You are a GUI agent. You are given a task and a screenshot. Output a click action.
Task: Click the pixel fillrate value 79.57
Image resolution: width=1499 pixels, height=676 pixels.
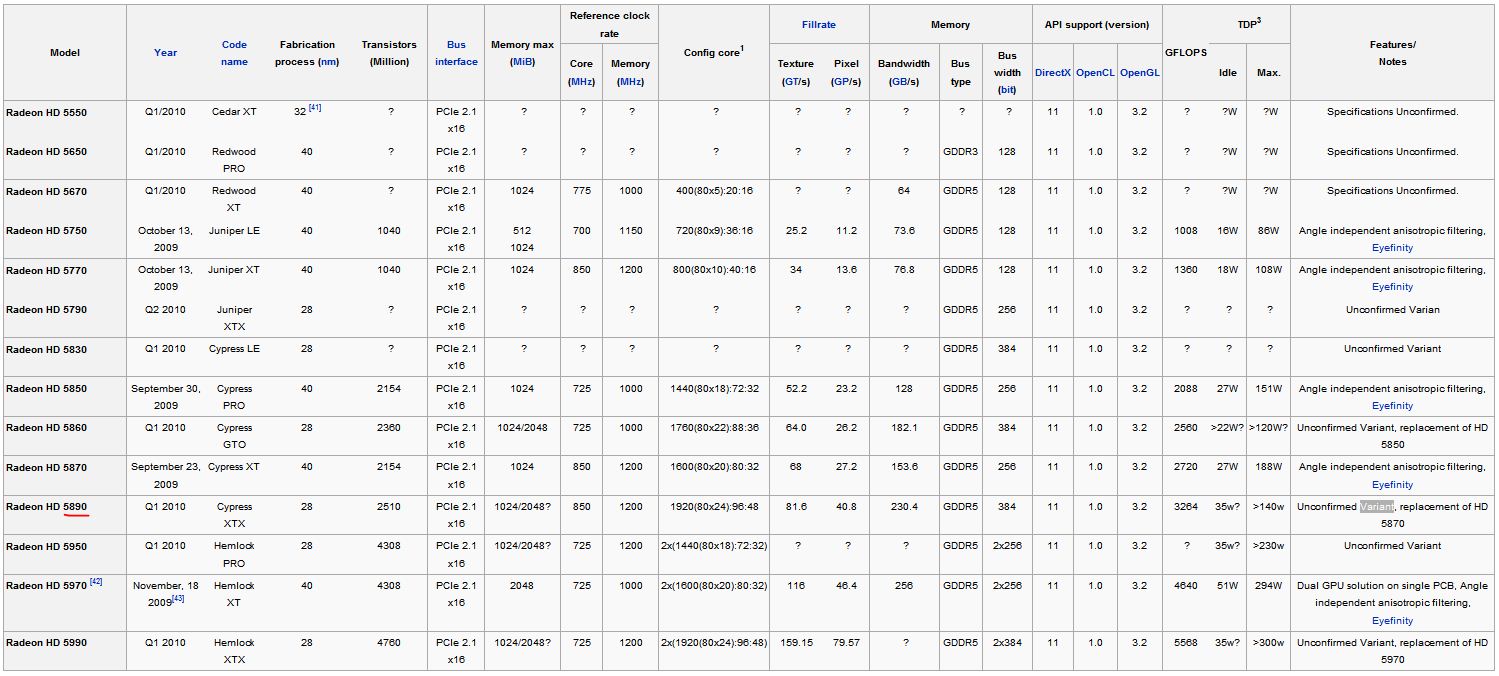pyautogui.click(x=847, y=642)
